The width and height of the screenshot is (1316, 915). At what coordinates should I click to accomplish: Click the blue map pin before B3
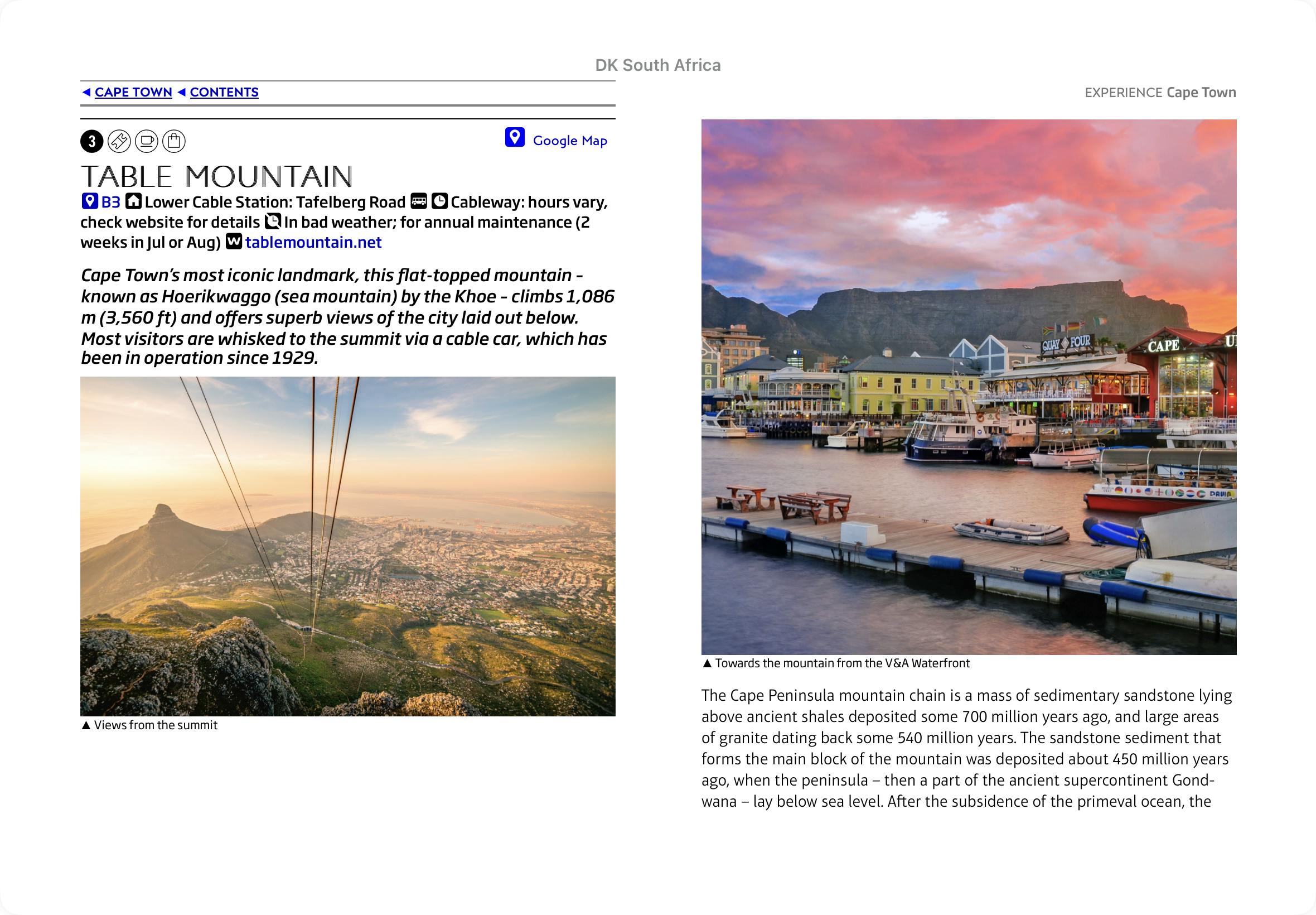(89, 201)
